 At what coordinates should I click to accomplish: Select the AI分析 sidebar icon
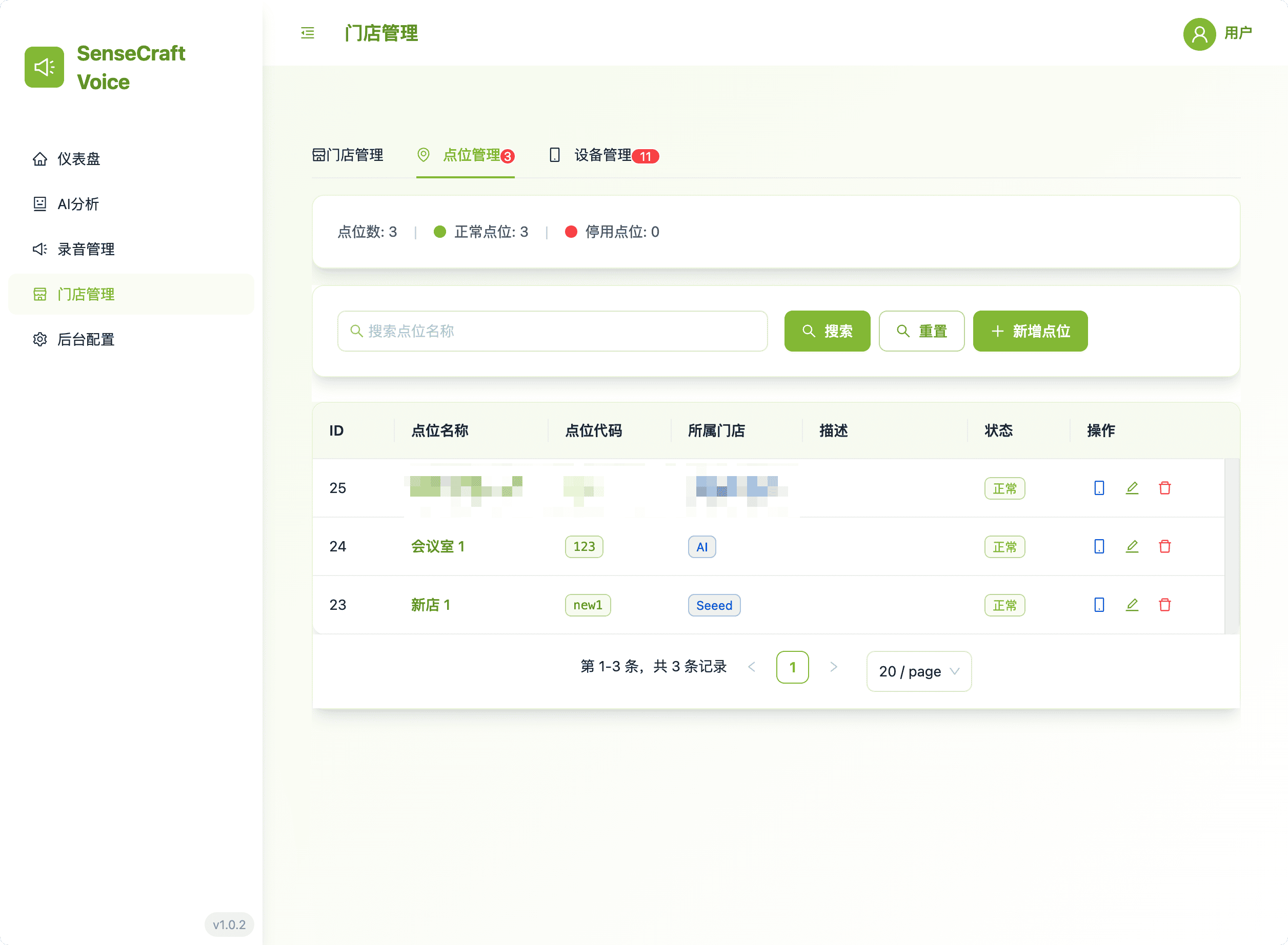39,203
